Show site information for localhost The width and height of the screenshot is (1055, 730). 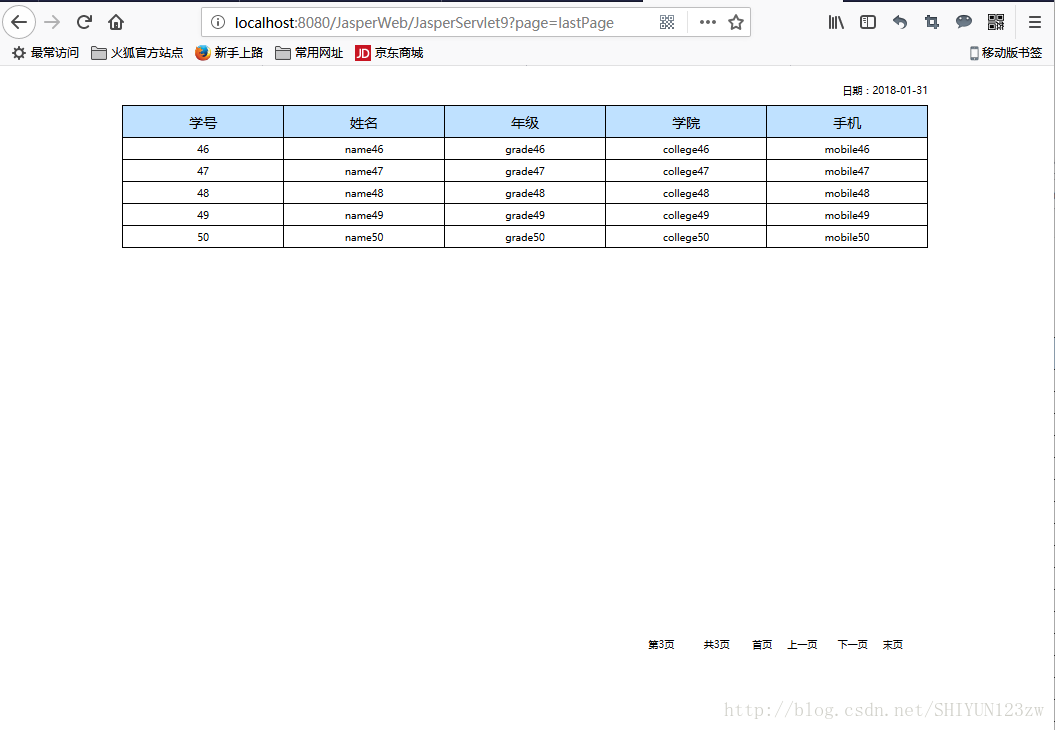coord(217,22)
